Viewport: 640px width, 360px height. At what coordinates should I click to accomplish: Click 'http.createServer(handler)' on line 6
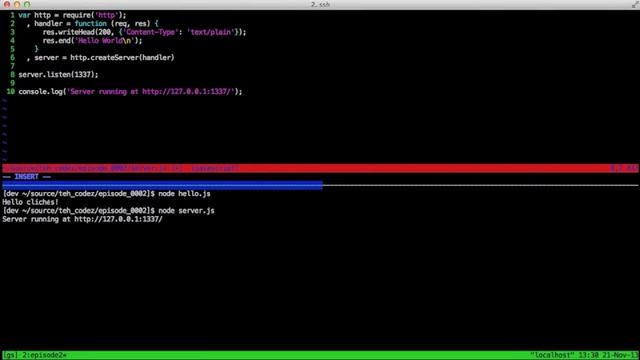pos(122,58)
